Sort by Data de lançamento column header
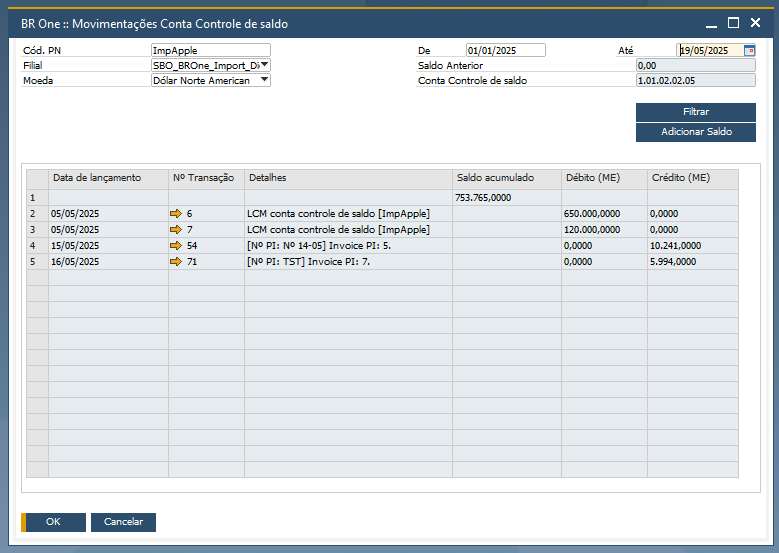The image size is (779, 553). pyautogui.click(x=108, y=178)
